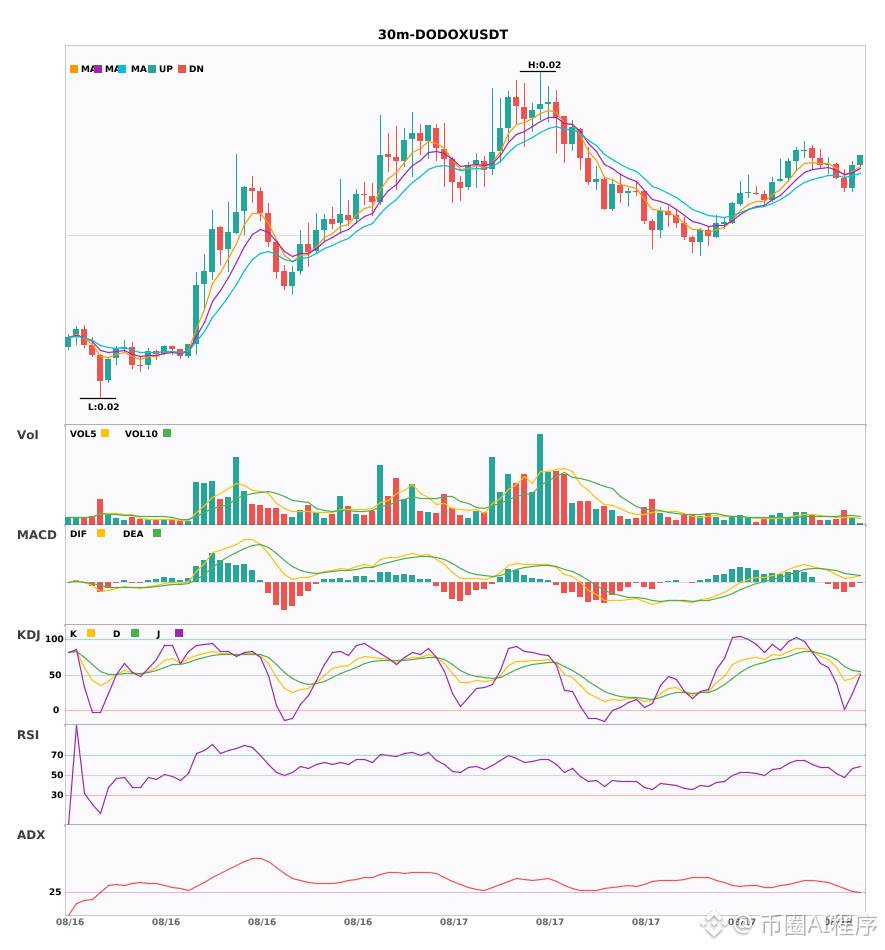The image size is (885, 950).
Task: Click the DN legend text
Action: click(x=196, y=69)
